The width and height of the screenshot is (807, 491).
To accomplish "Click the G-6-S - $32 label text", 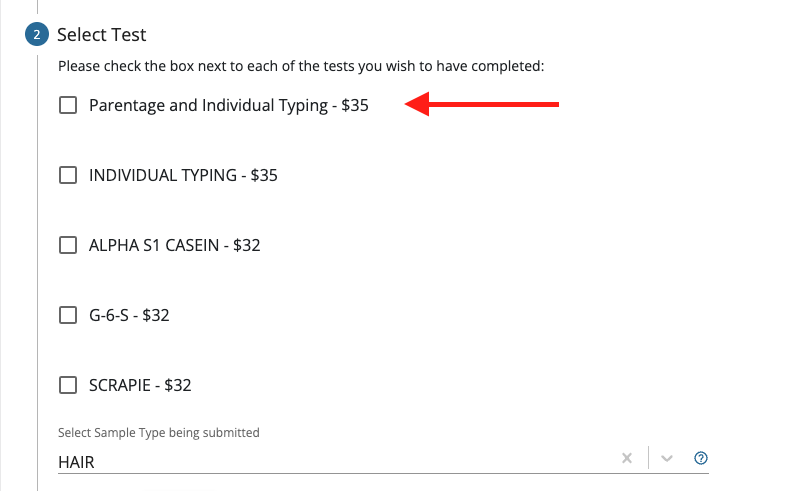I will [x=129, y=315].
